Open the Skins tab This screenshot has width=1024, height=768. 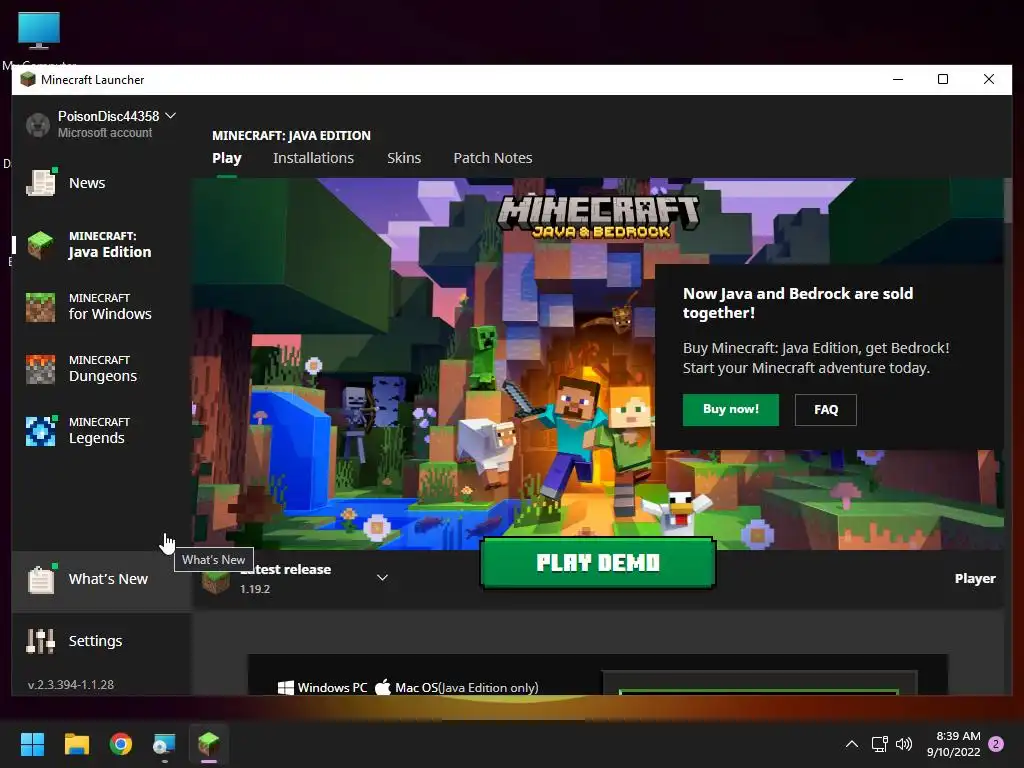(x=404, y=158)
